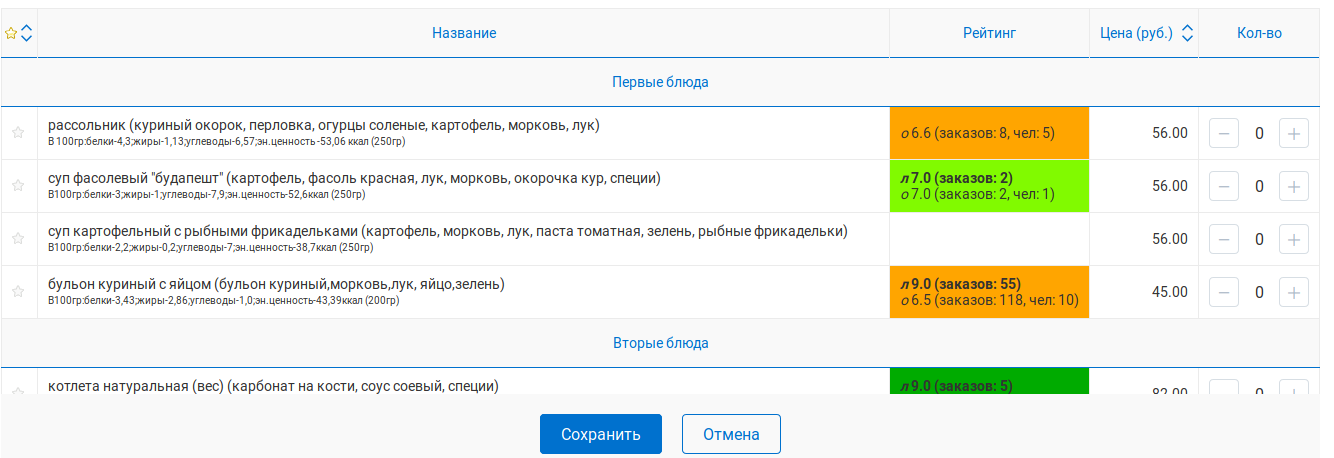This screenshot has width=1334, height=458.
Task: Collapse the Первые блюда section
Action: 660,82
